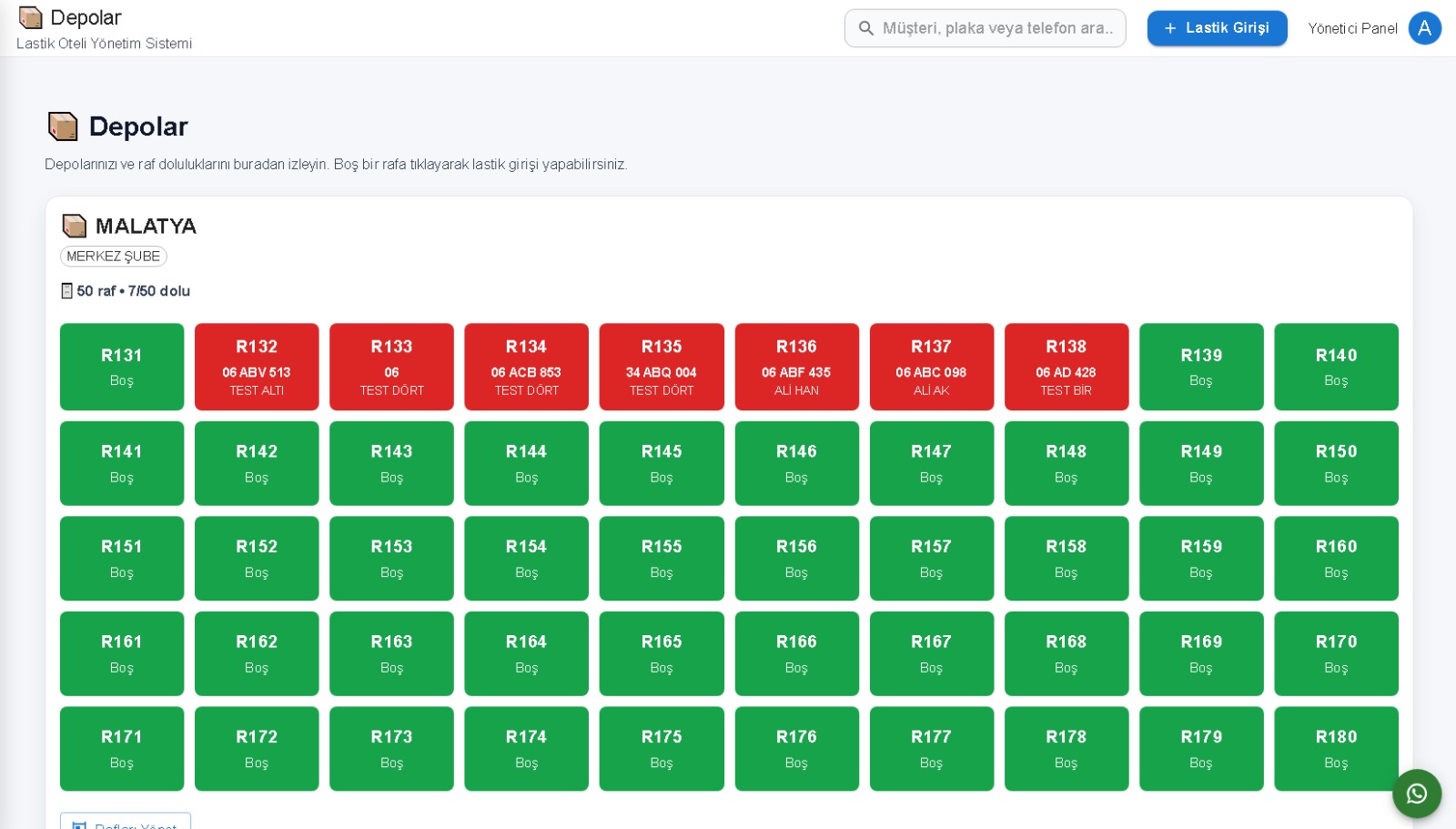Screen dimensions: 1456x829
Task: Click the Lastik Girişi button
Action: click(x=1217, y=28)
